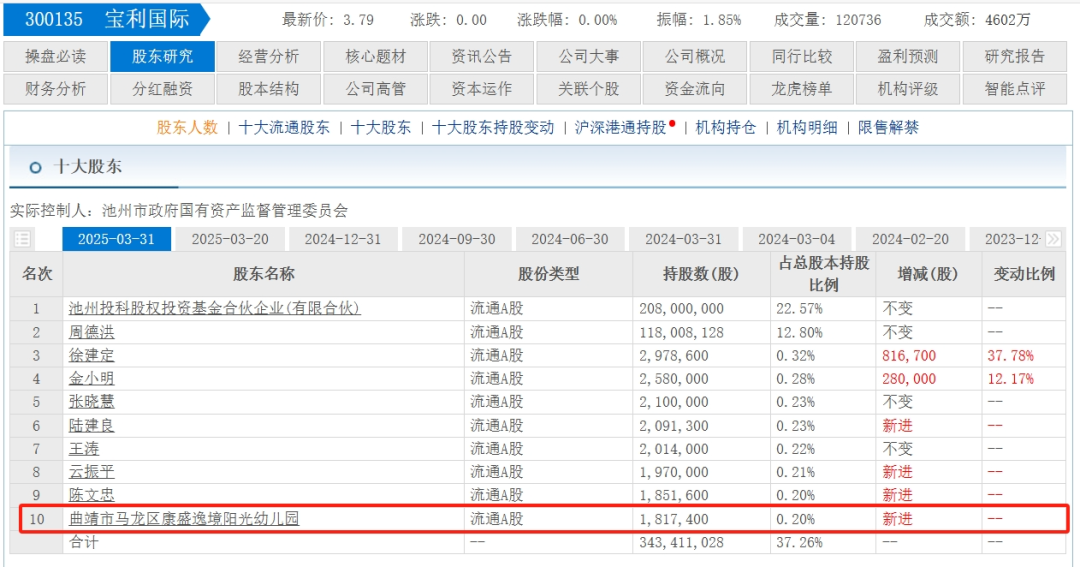Open the 股东研究 tab
The image size is (1080, 567).
pos(162,57)
